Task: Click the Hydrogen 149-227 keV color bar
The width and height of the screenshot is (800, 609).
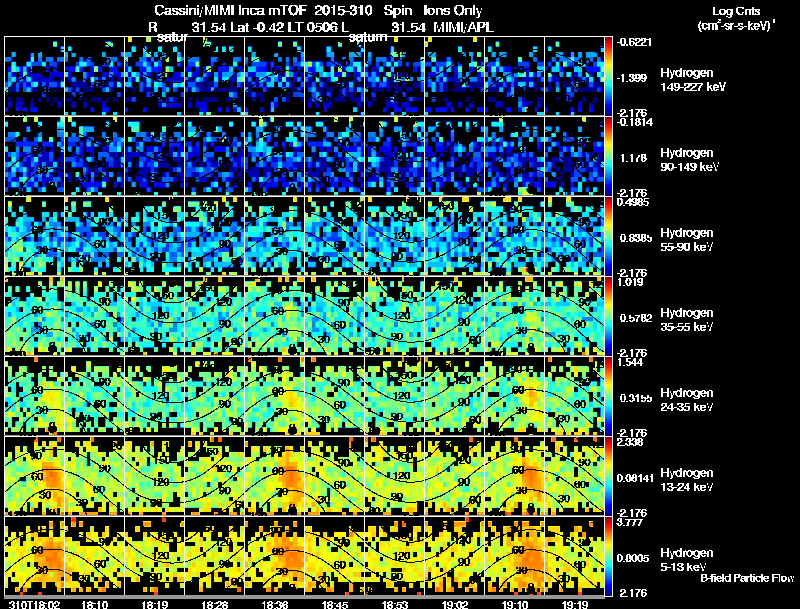Action: pos(608,76)
